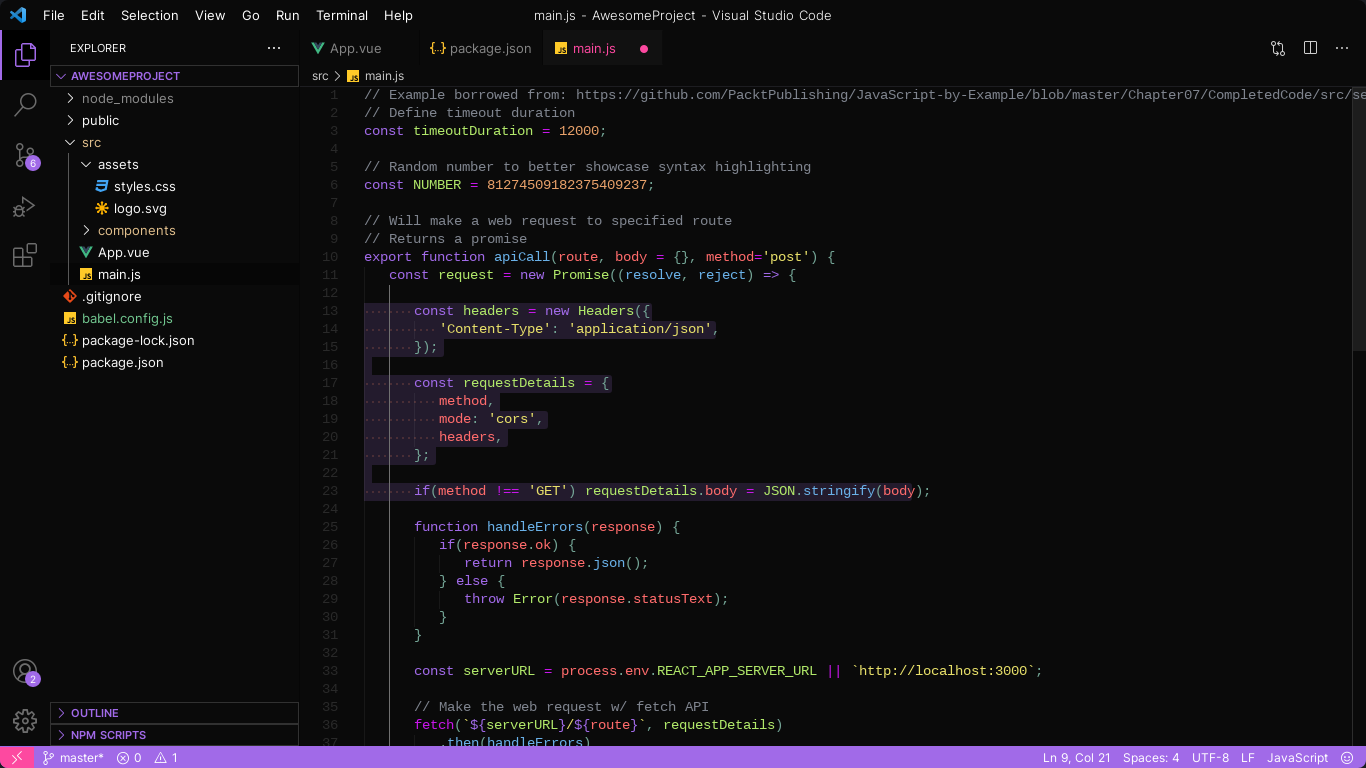Open the Search view in activity bar
Image resolution: width=1366 pixels, height=768 pixels.
pyautogui.click(x=25, y=104)
